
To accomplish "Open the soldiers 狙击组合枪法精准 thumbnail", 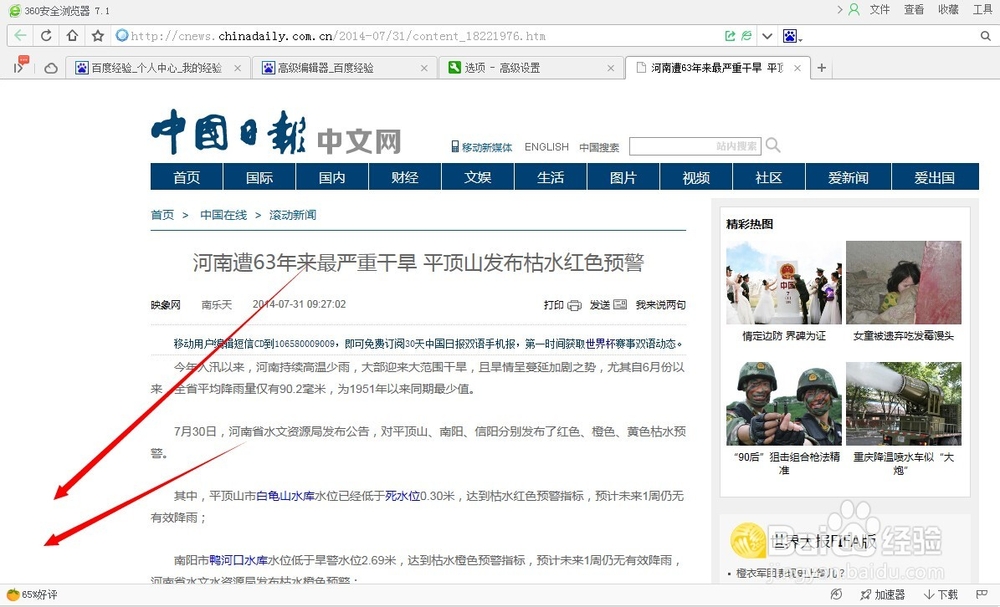I will [784, 404].
